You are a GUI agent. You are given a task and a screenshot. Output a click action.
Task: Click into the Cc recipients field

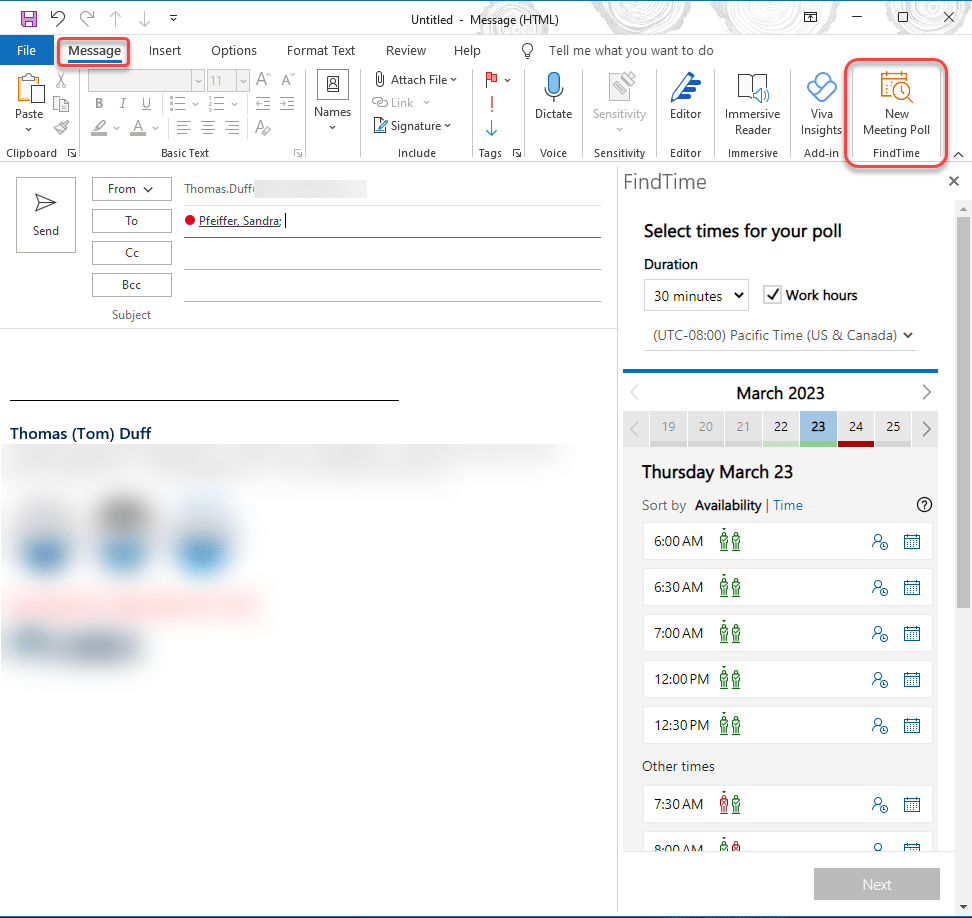click(x=390, y=253)
